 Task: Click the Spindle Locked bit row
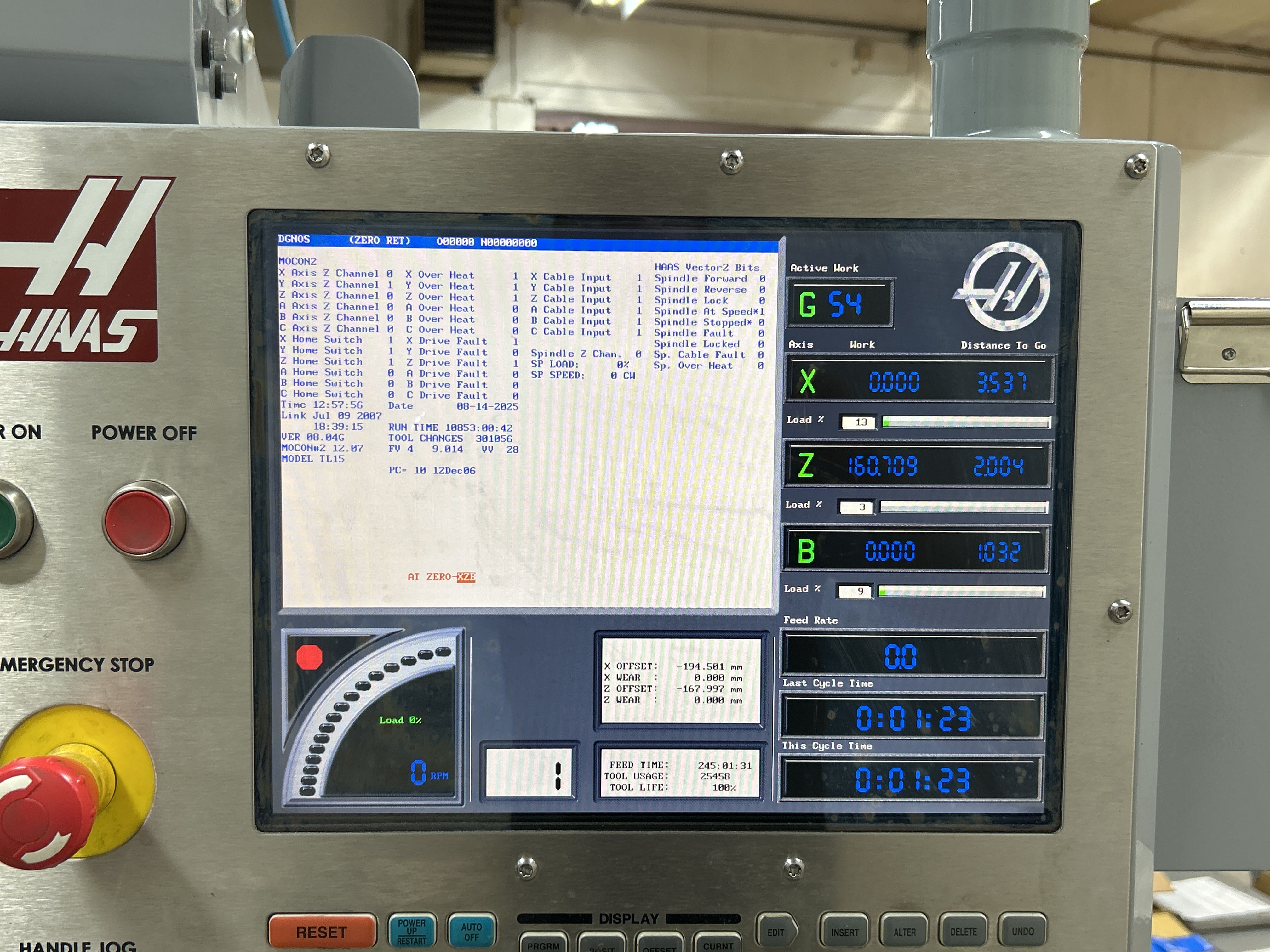(708, 344)
